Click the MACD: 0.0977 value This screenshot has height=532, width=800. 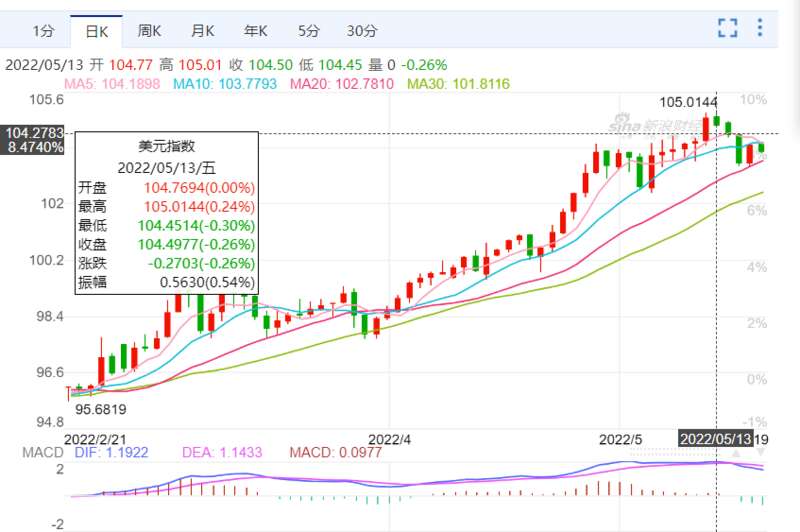[x=335, y=452]
